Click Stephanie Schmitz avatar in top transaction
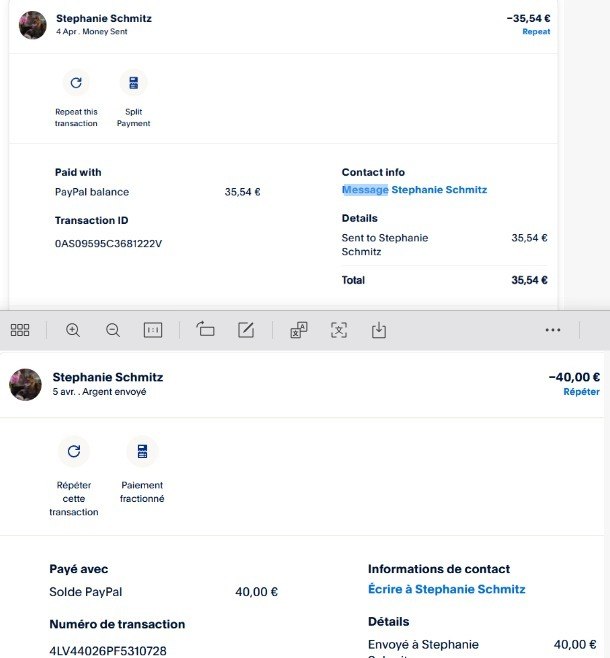610x658 pixels. [33, 25]
